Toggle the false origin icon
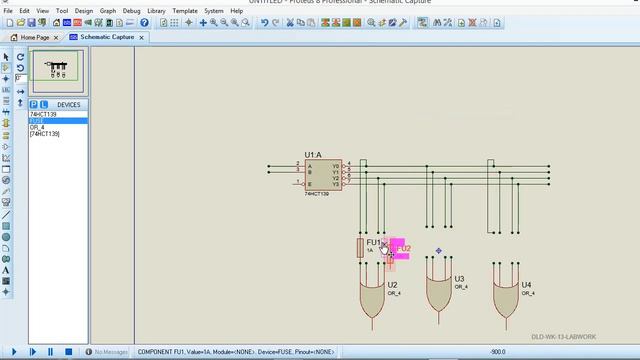The height and width of the screenshot is (360, 640). click(x=189, y=23)
